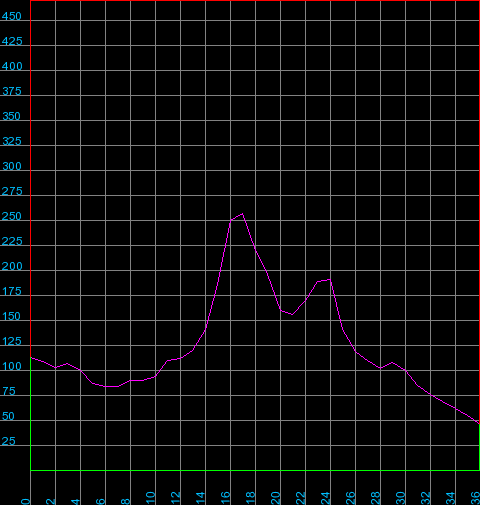This screenshot has height=505, width=480.
Task: Click the 8 label on the horizontal axis
Action: point(126,501)
